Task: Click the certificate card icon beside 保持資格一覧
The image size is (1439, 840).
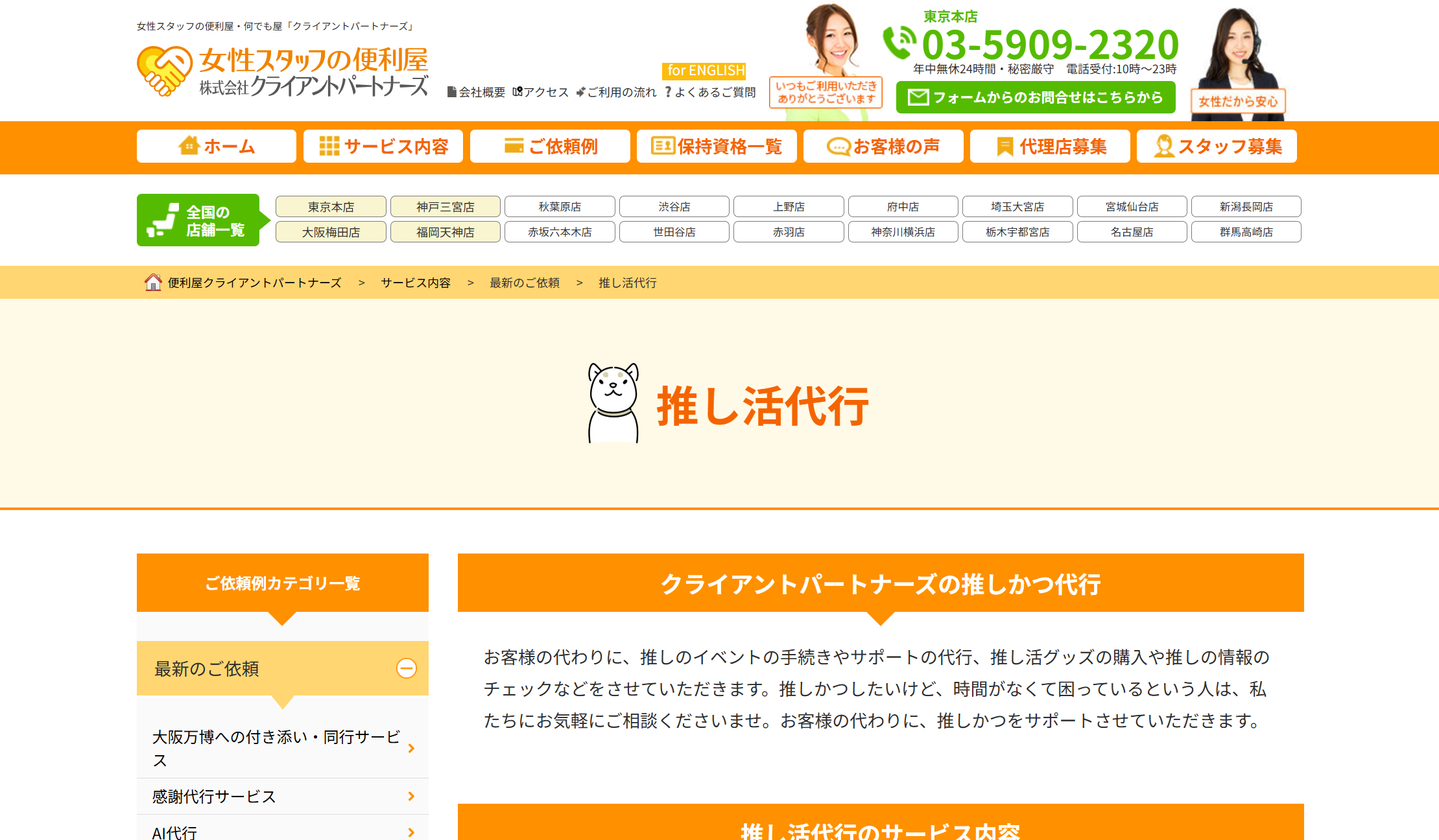Action: coord(663,146)
